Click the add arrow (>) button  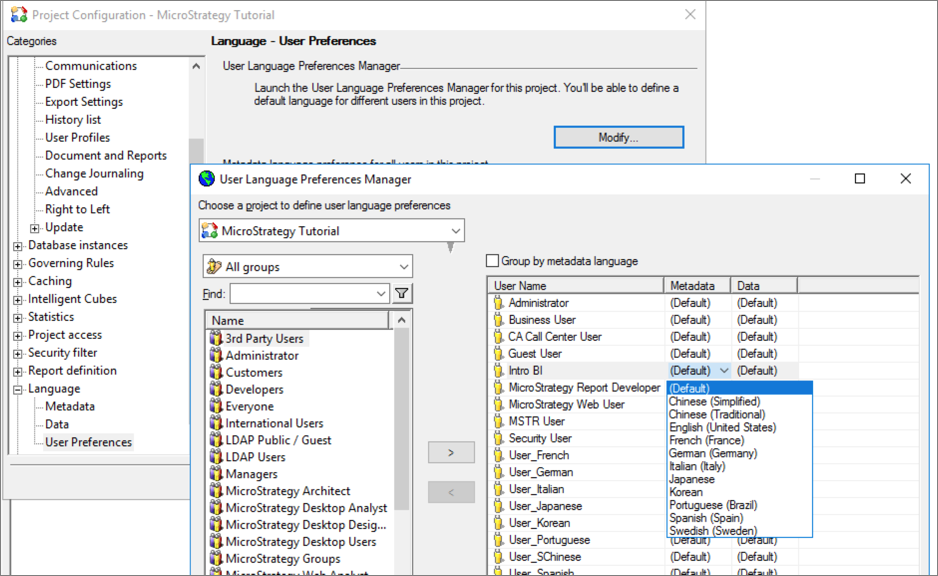450,453
